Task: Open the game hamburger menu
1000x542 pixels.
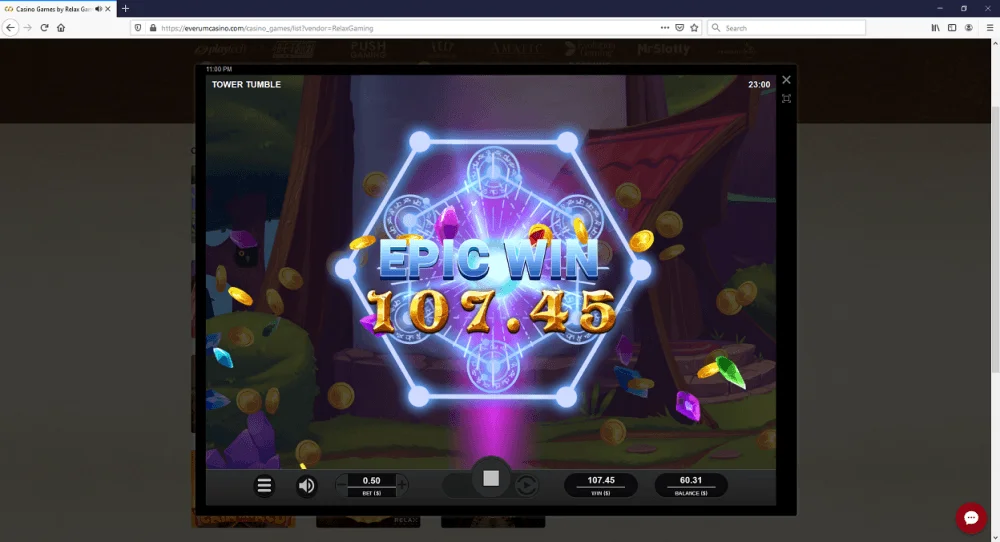Action: (x=264, y=486)
